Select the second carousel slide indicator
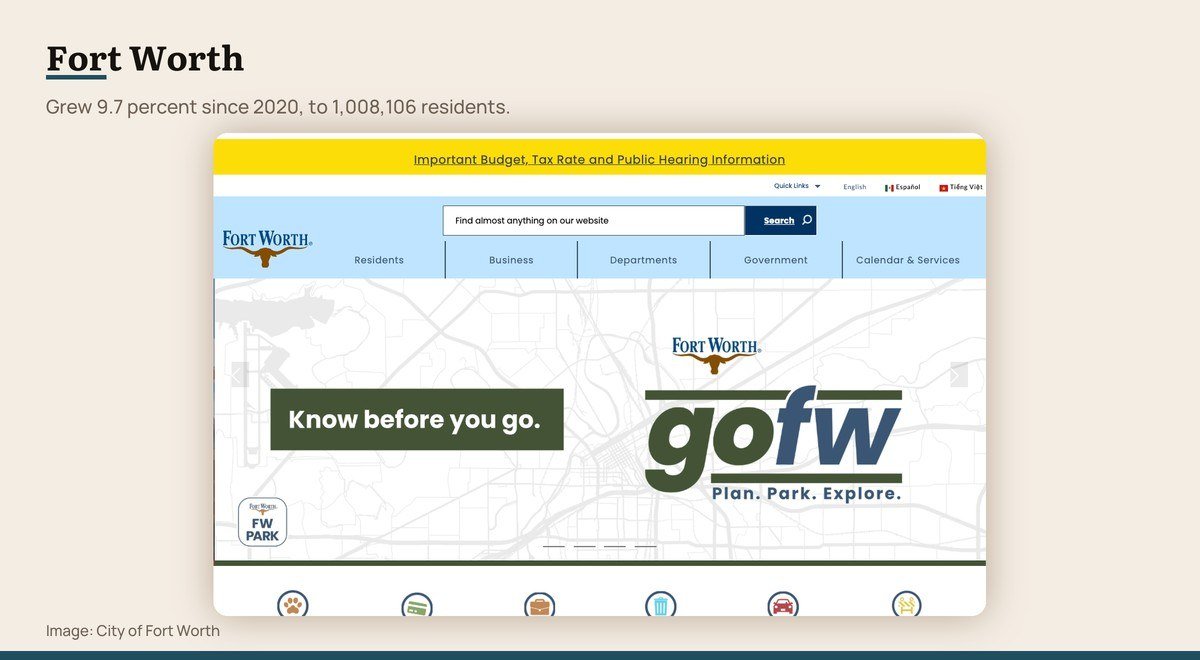Screen dimensions: 1200x660 pyautogui.click(x=584, y=547)
